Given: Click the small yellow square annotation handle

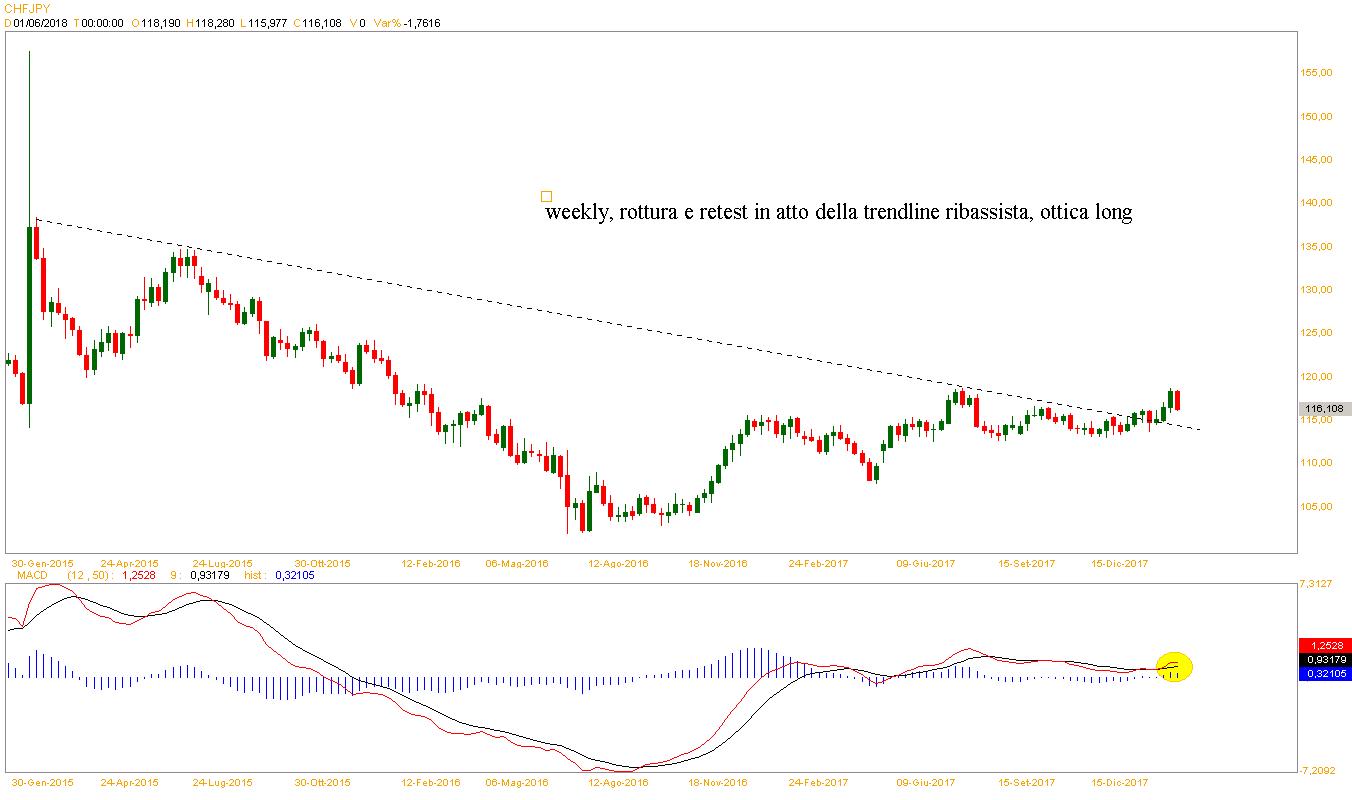Looking at the screenshot, I should click(x=546, y=196).
